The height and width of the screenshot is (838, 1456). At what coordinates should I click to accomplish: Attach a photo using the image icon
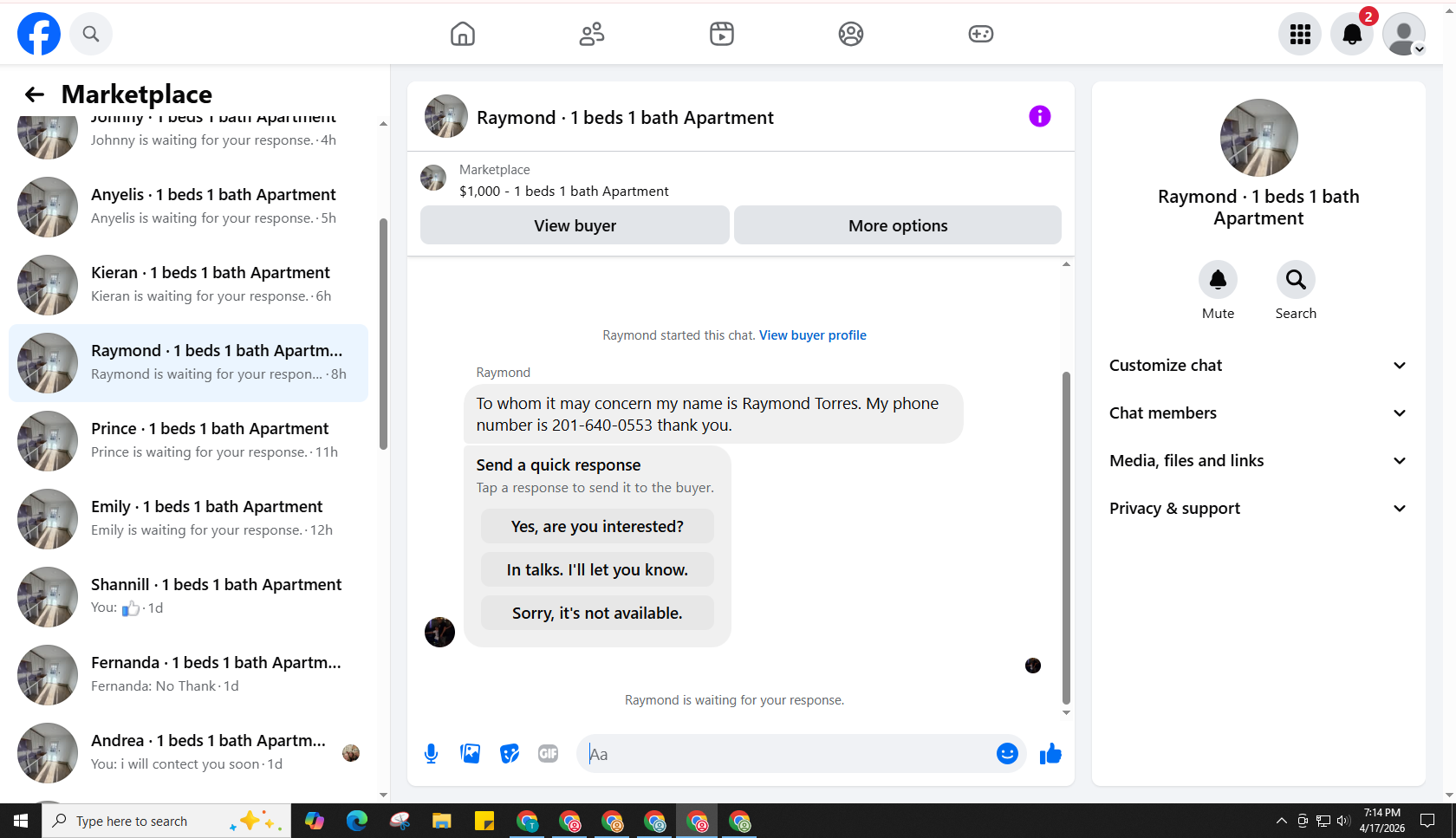[x=471, y=754]
